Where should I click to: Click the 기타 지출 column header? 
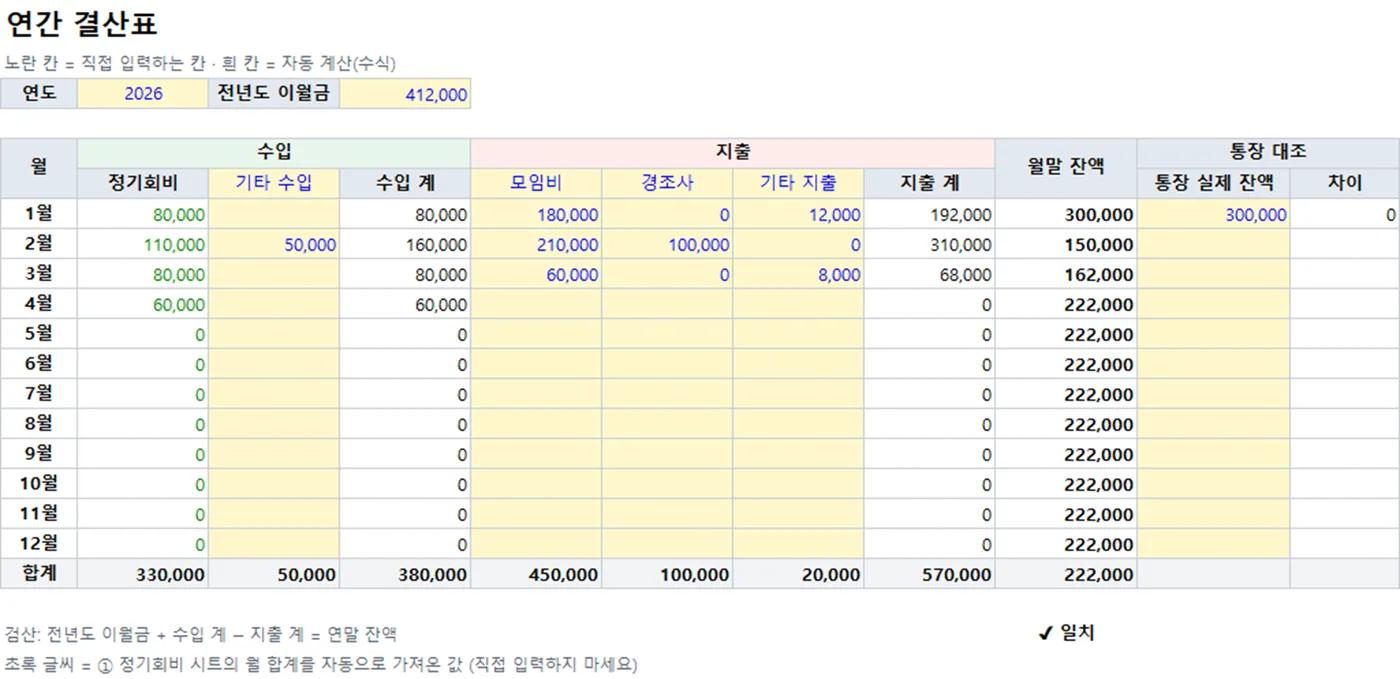click(x=798, y=183)
